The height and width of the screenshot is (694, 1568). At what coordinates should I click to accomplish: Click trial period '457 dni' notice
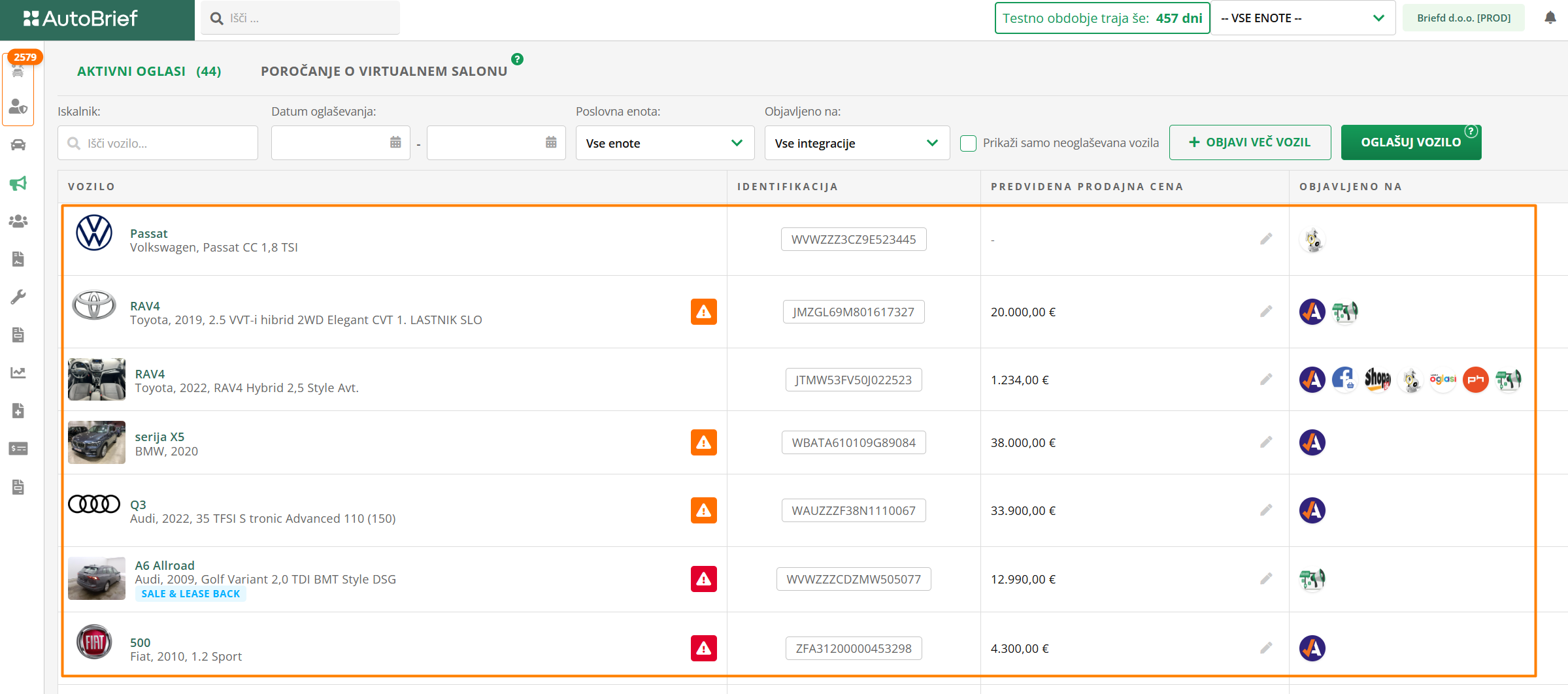point(1102,18)
